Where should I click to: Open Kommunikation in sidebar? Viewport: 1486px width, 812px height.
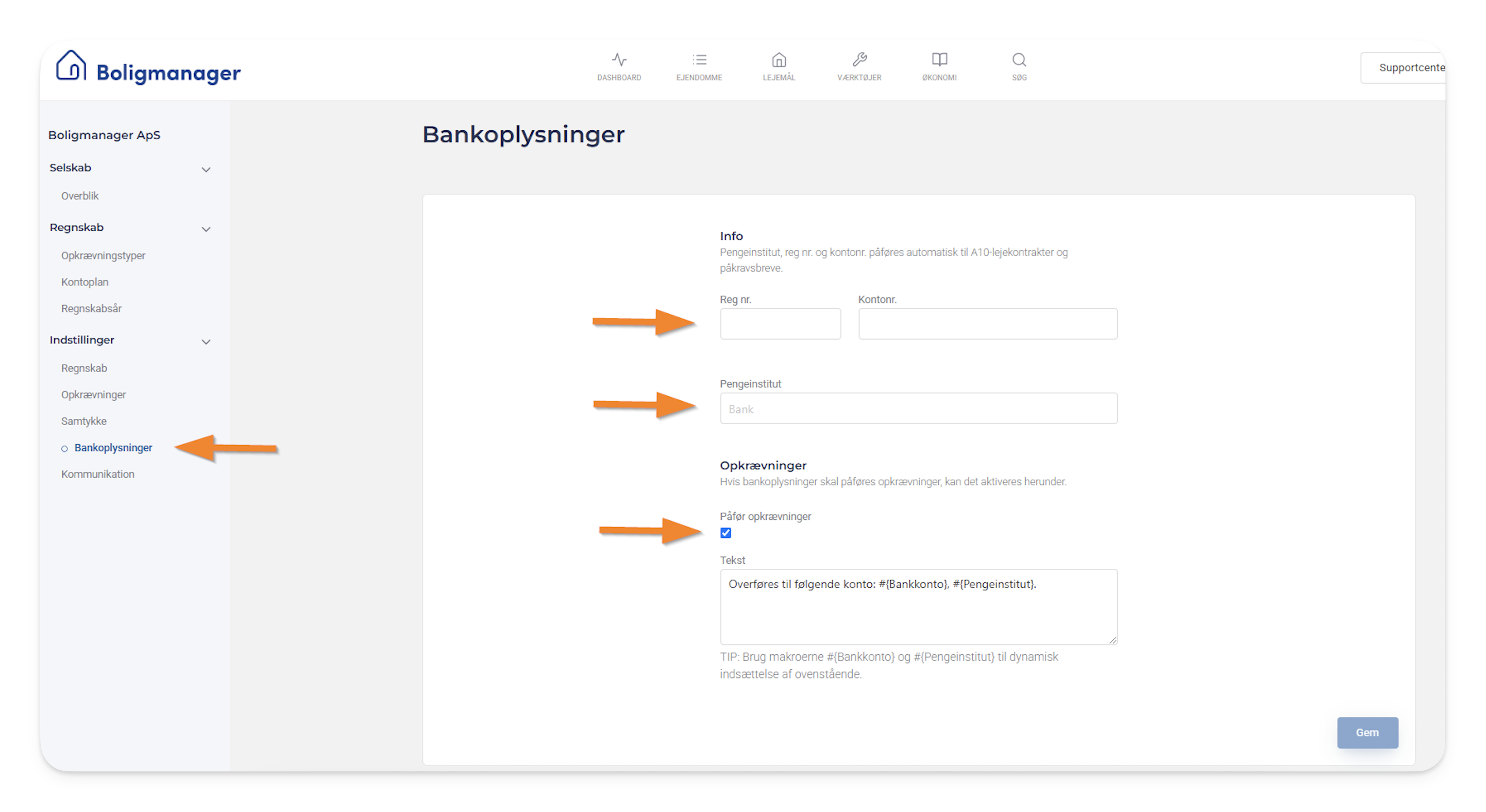pos(97,474)
